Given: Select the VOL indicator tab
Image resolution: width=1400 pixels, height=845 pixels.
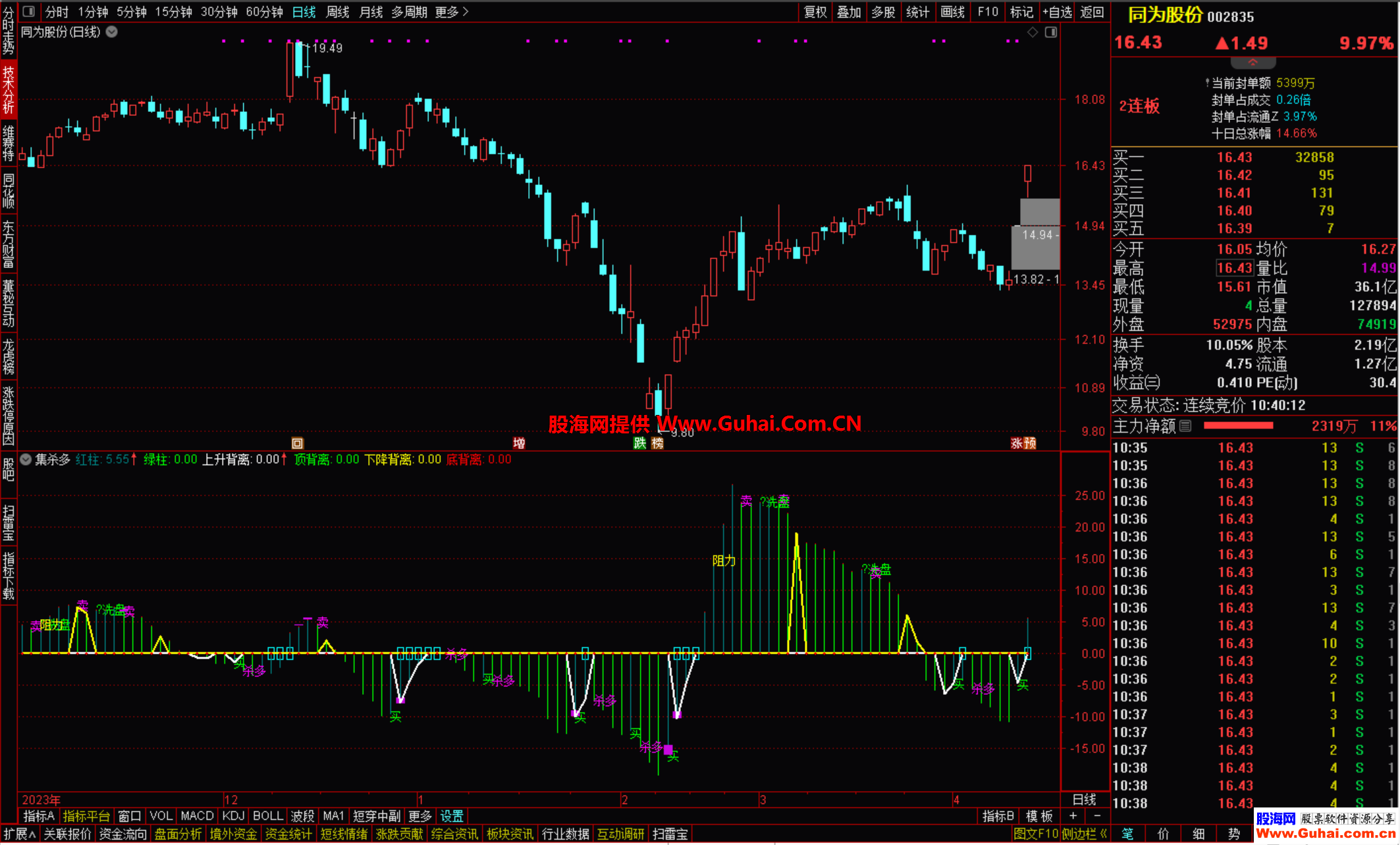Looking at the screenshot, I should pyautogui.click(x=161, y=816).
